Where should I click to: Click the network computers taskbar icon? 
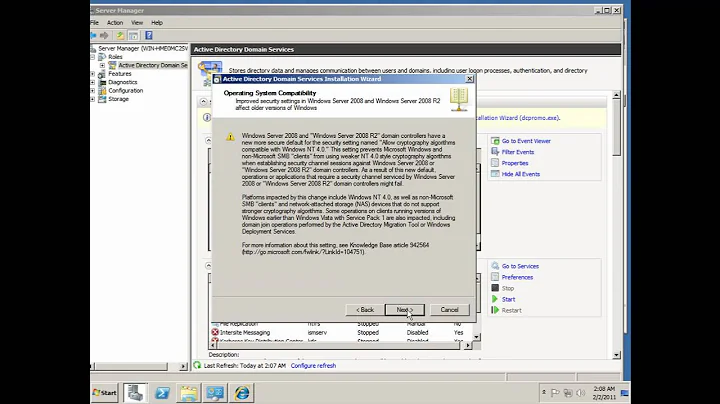click(x=215, y=393)
